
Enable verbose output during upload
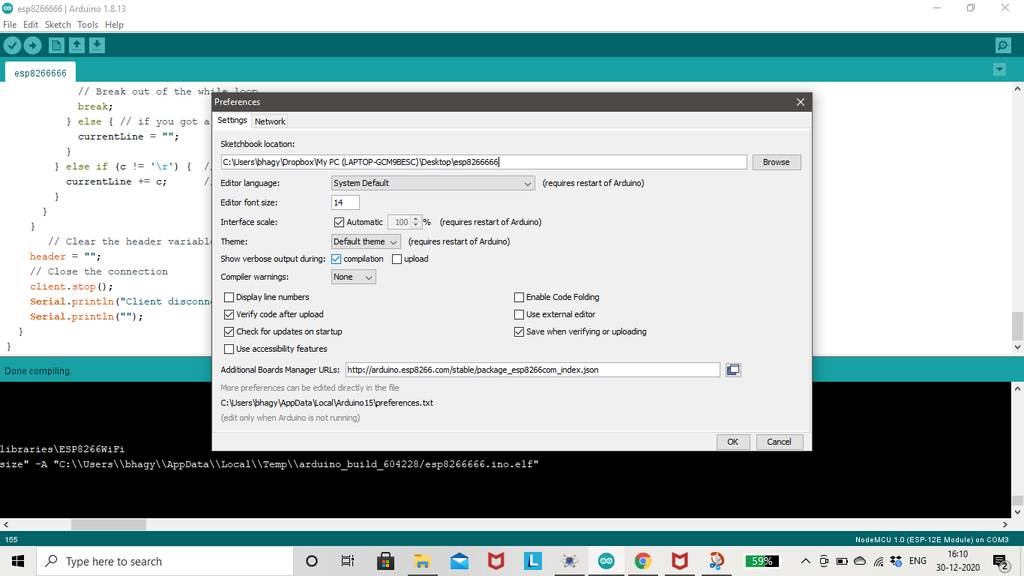pyautogui.click(x=397, y=259)
